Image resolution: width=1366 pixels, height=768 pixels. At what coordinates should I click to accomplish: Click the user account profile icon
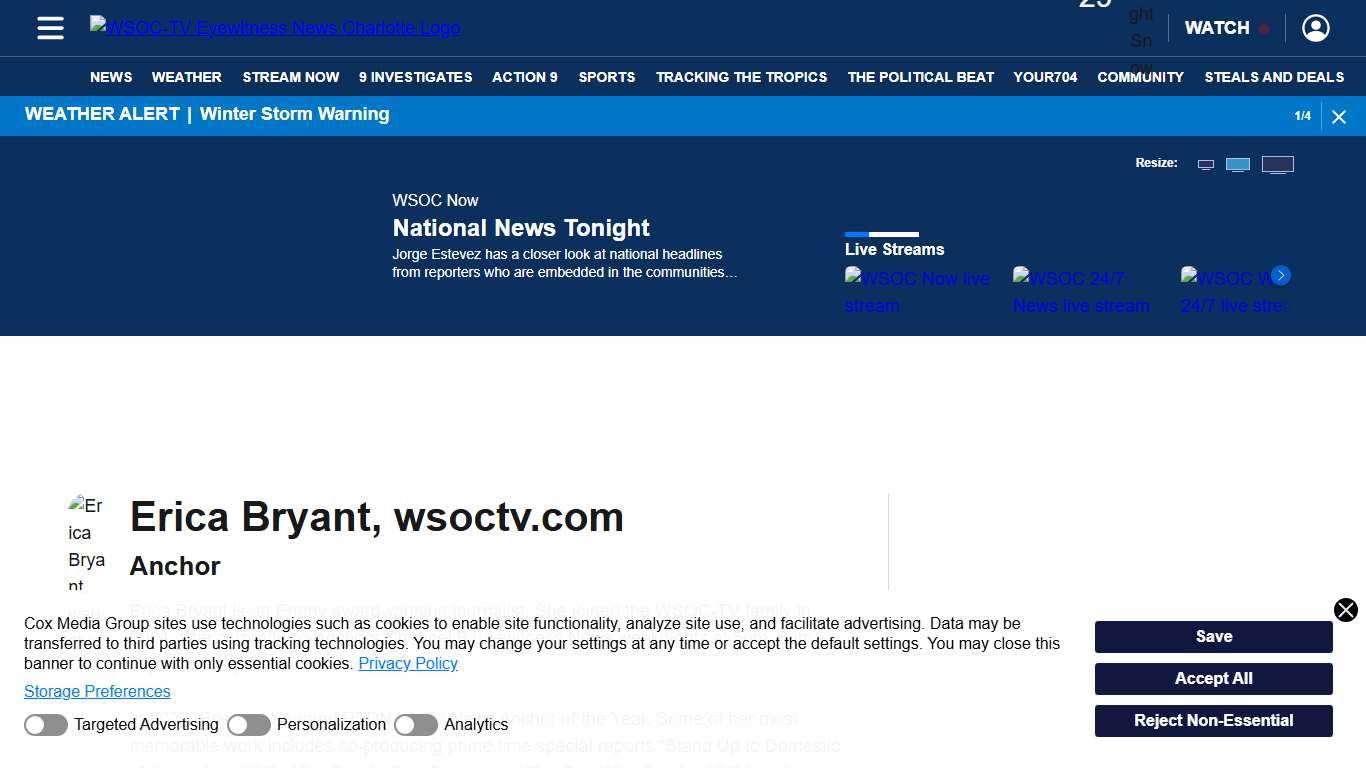tap(1315, 28)
